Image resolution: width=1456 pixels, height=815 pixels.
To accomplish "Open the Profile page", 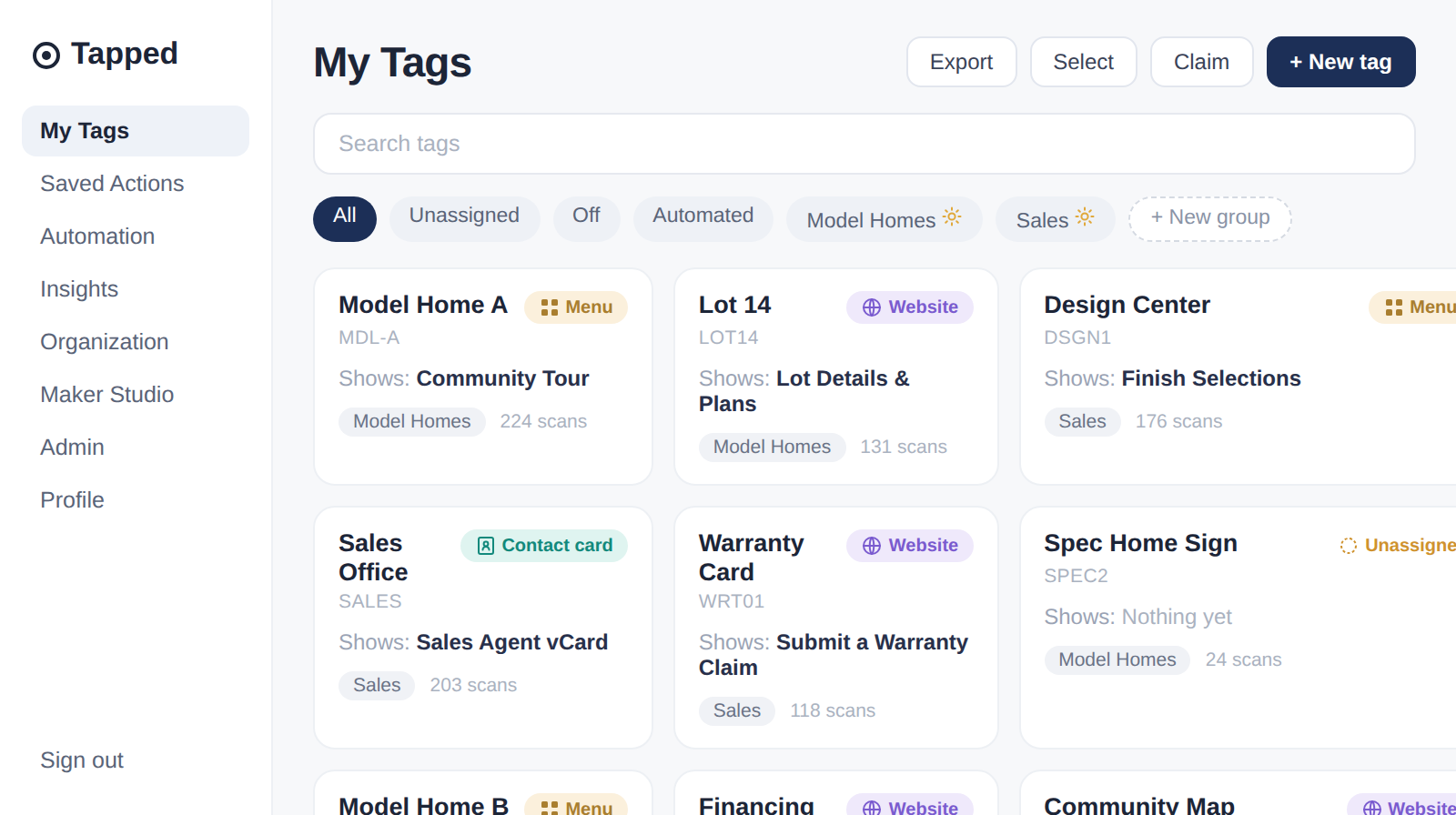I will pos(136,500).
